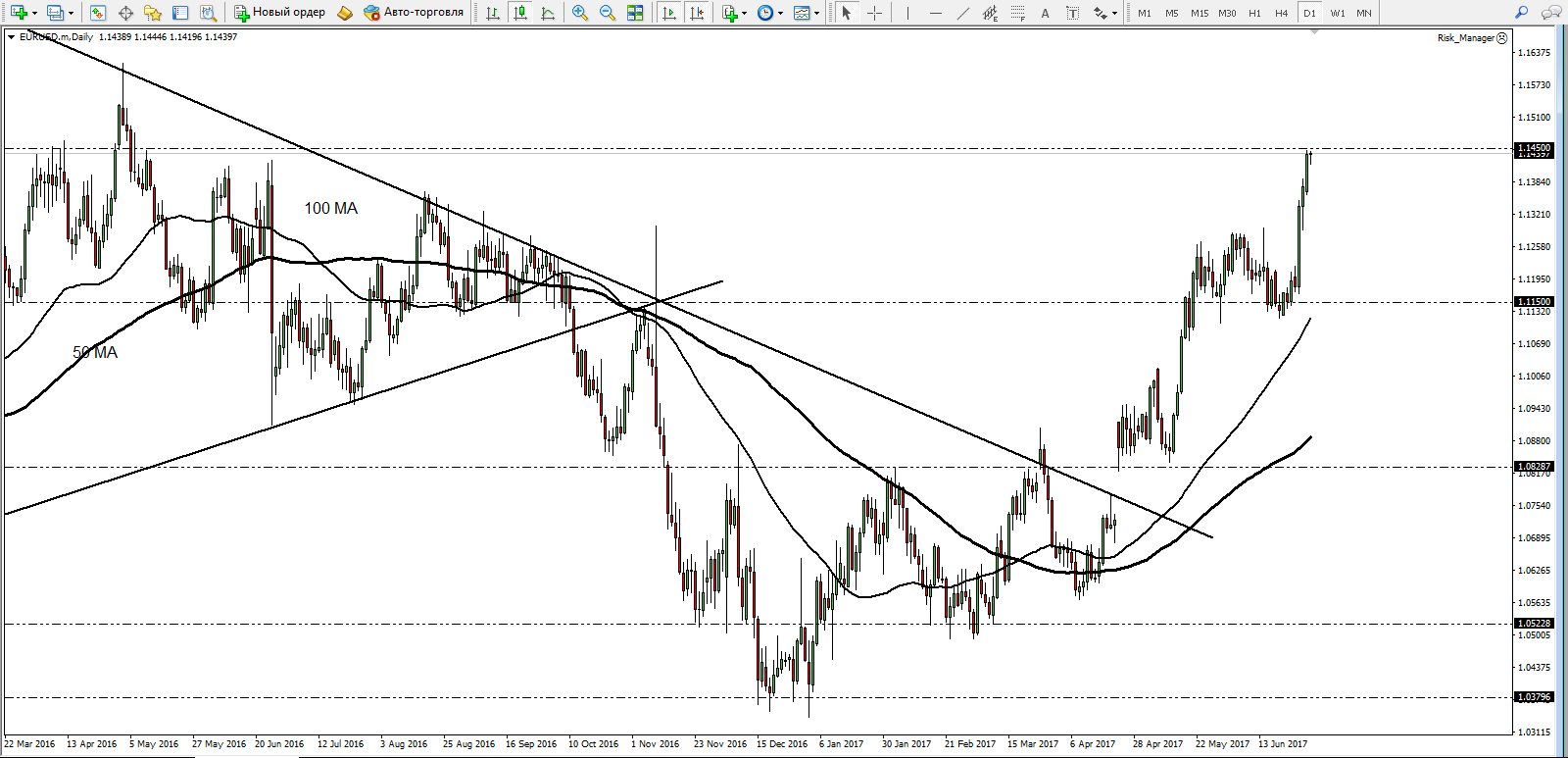
Task: Open the Data Window crosshair-target icon
Action: click(125, 13)
